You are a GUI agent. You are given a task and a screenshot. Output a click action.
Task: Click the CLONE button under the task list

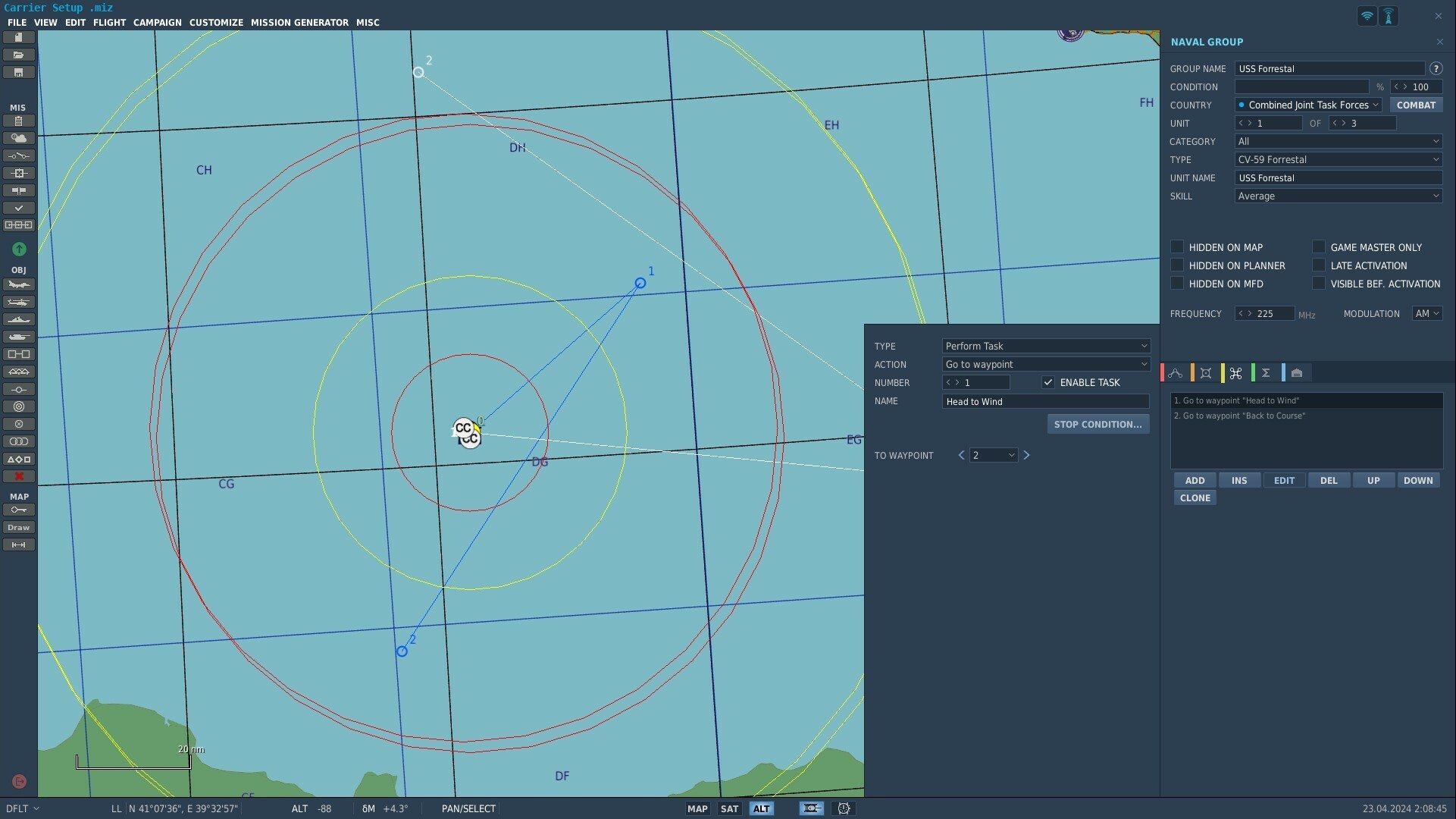coord(1195,497)
